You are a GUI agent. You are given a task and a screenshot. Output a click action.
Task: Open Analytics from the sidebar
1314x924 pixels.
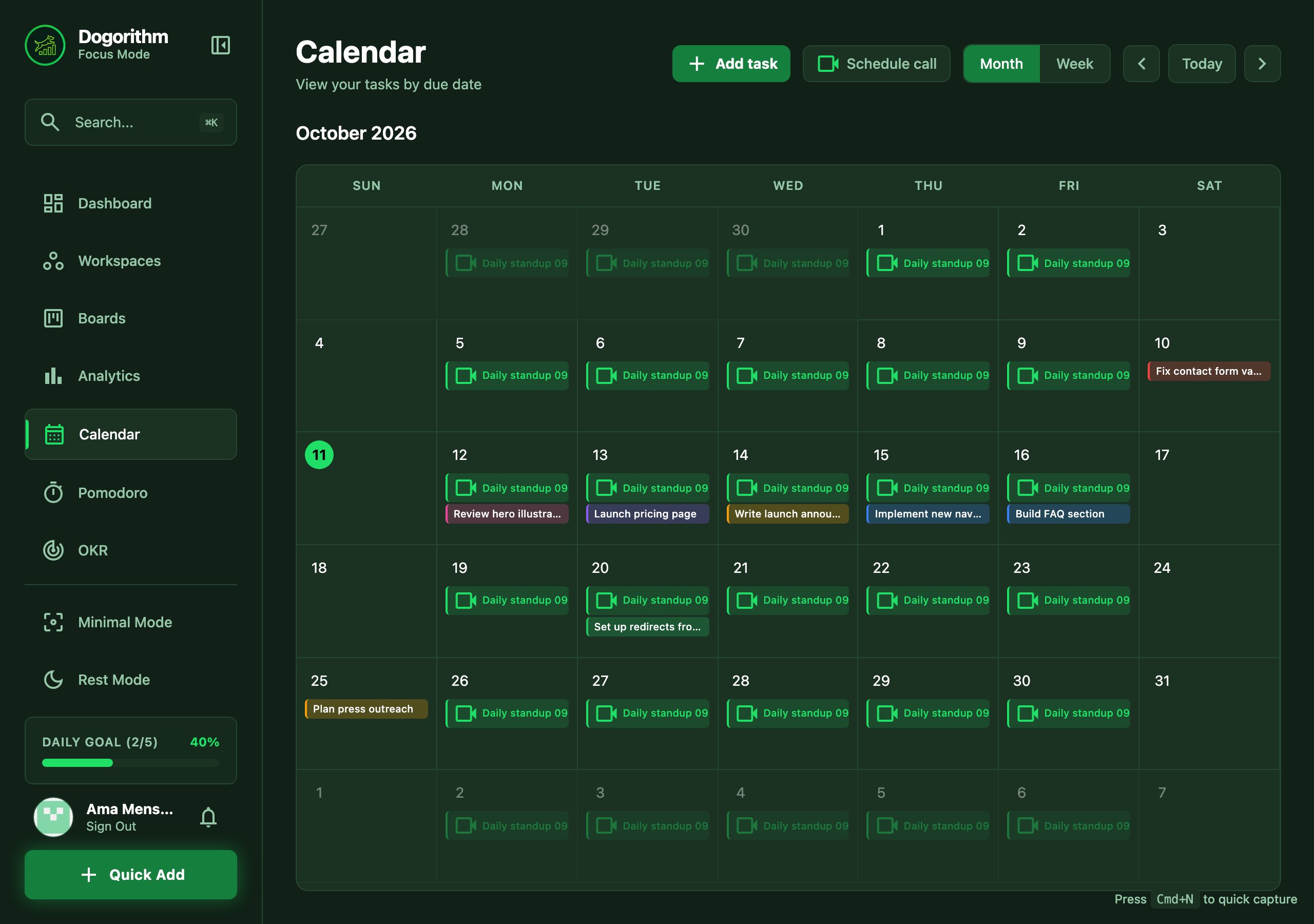click(130, 376)
